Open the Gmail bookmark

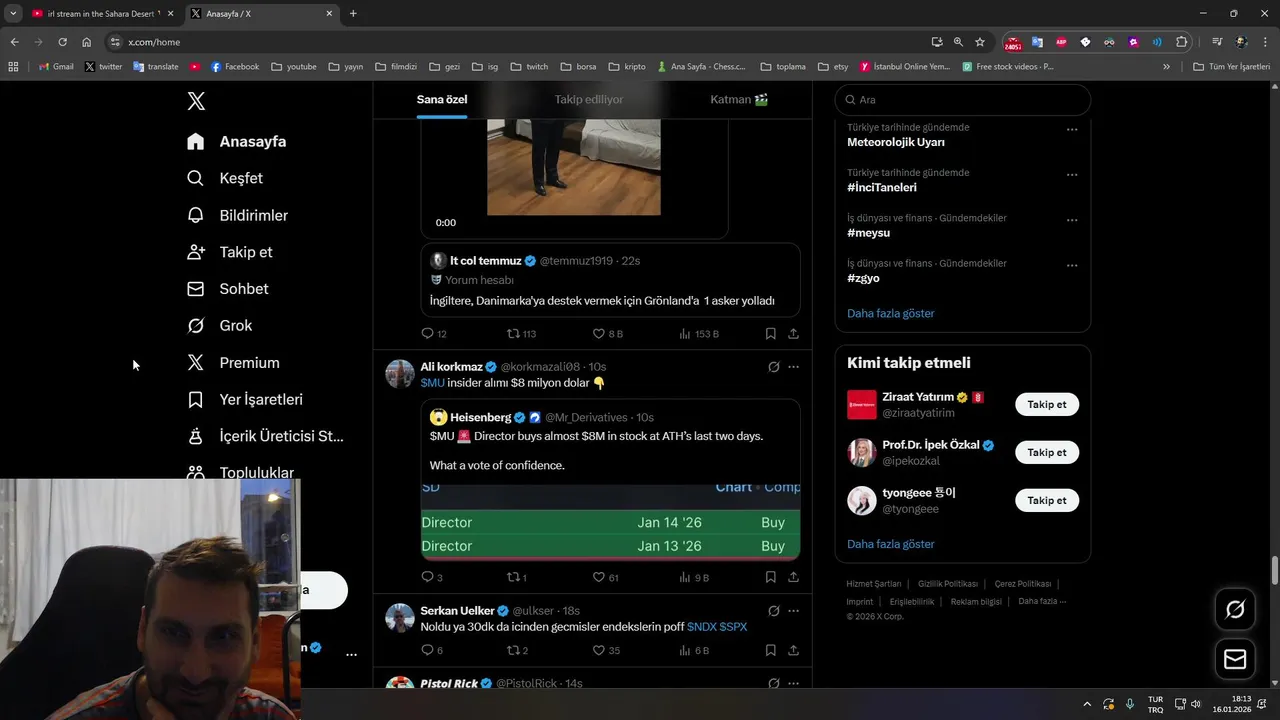pos(56,67)
